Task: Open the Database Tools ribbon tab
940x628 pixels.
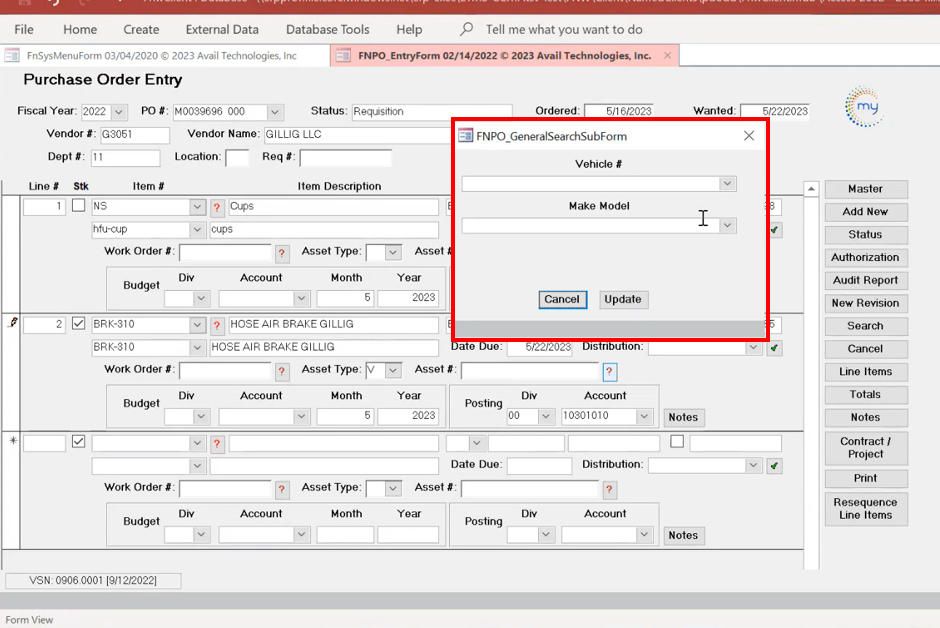Action: coord(327,30)
